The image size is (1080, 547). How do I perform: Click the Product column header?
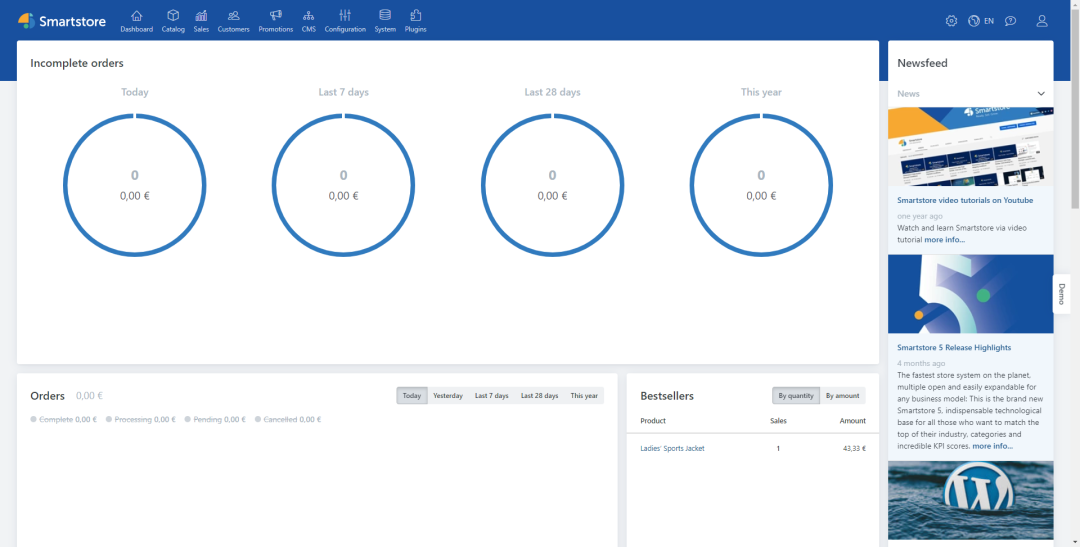pos(653,421)
